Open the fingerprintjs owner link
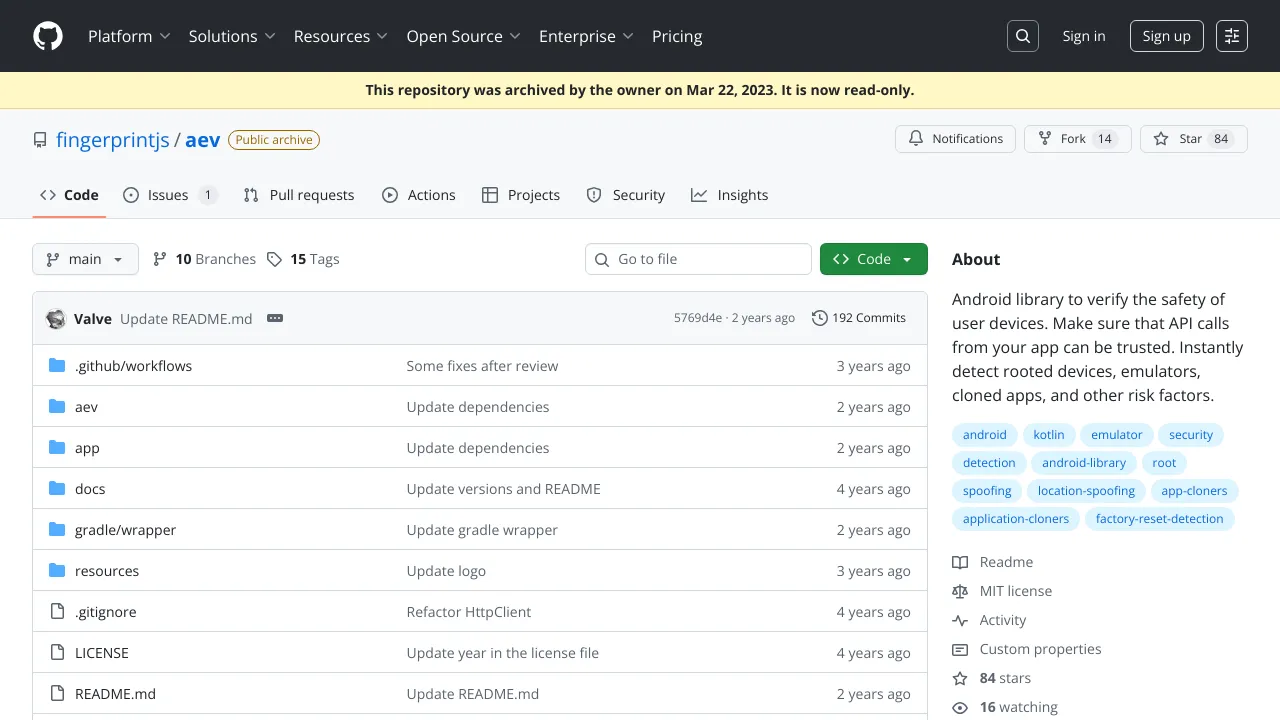Image resolution: width=1280 pixels, height=720 pixels. click(113, 140)
